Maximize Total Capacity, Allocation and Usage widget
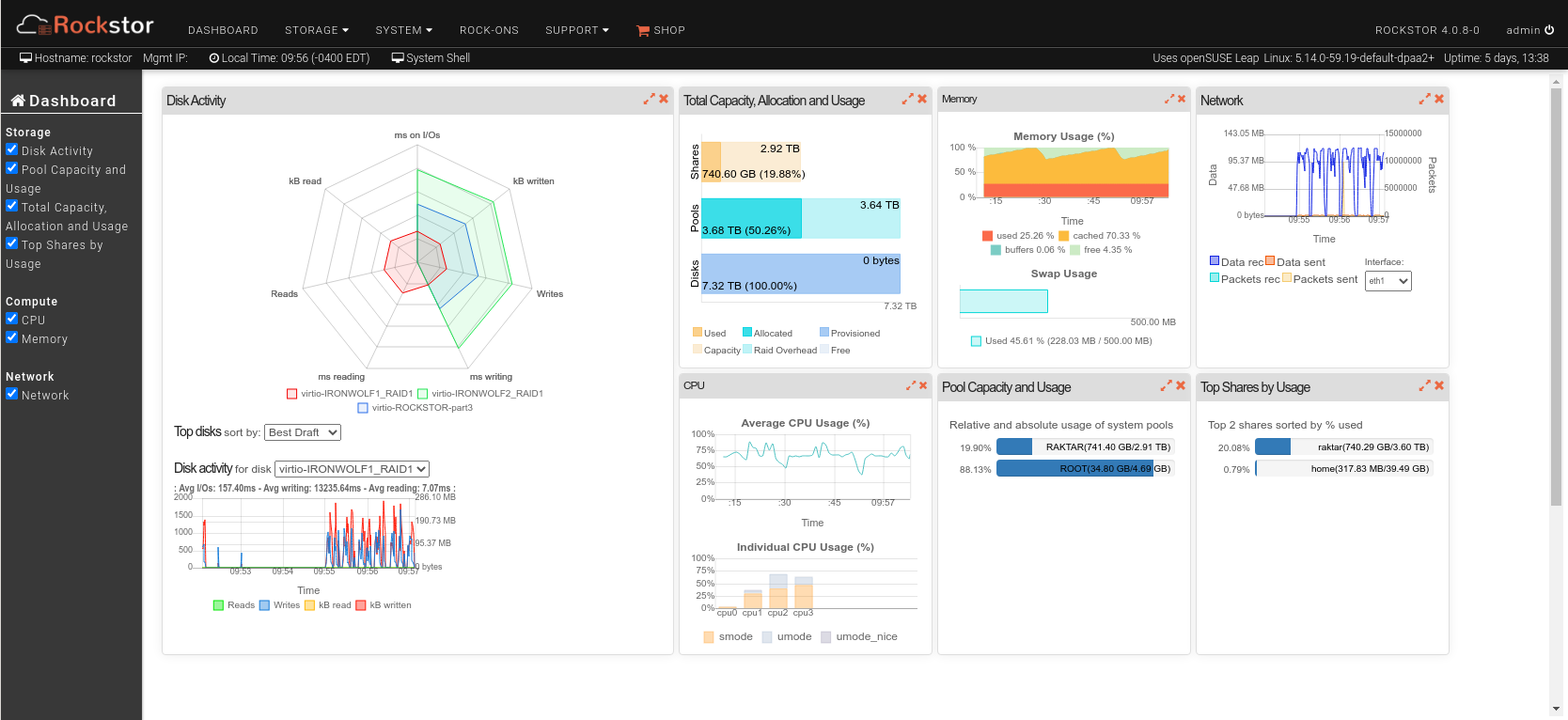1568x720 pixels. pyautogui.click(x=907, y=99)
